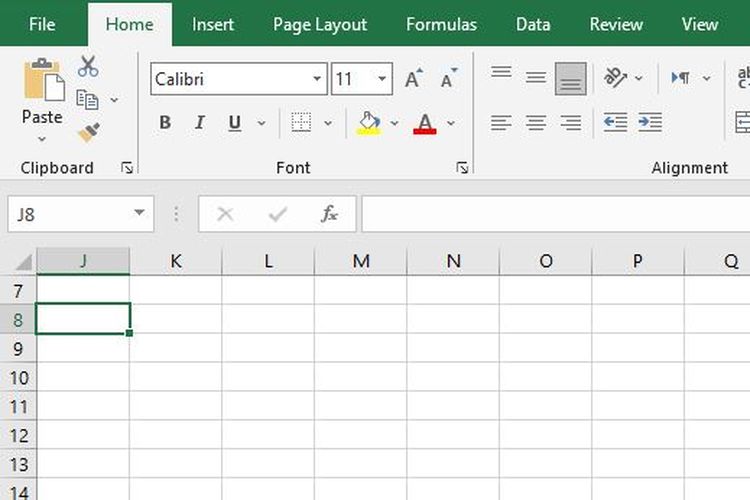Screen dimensions: 750x500
Task: Click the Increase Indent icon
Action: coord(650,123)
